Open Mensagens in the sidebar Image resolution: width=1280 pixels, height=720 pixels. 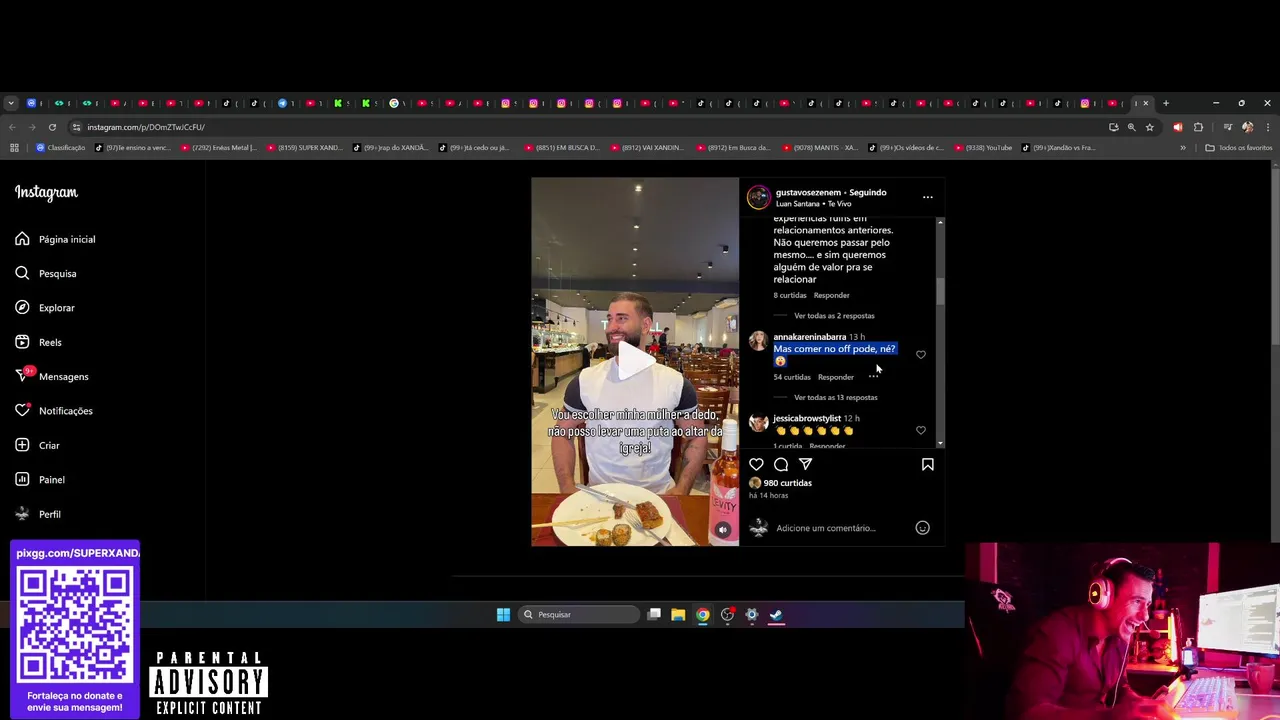click(x=52, y=376)
